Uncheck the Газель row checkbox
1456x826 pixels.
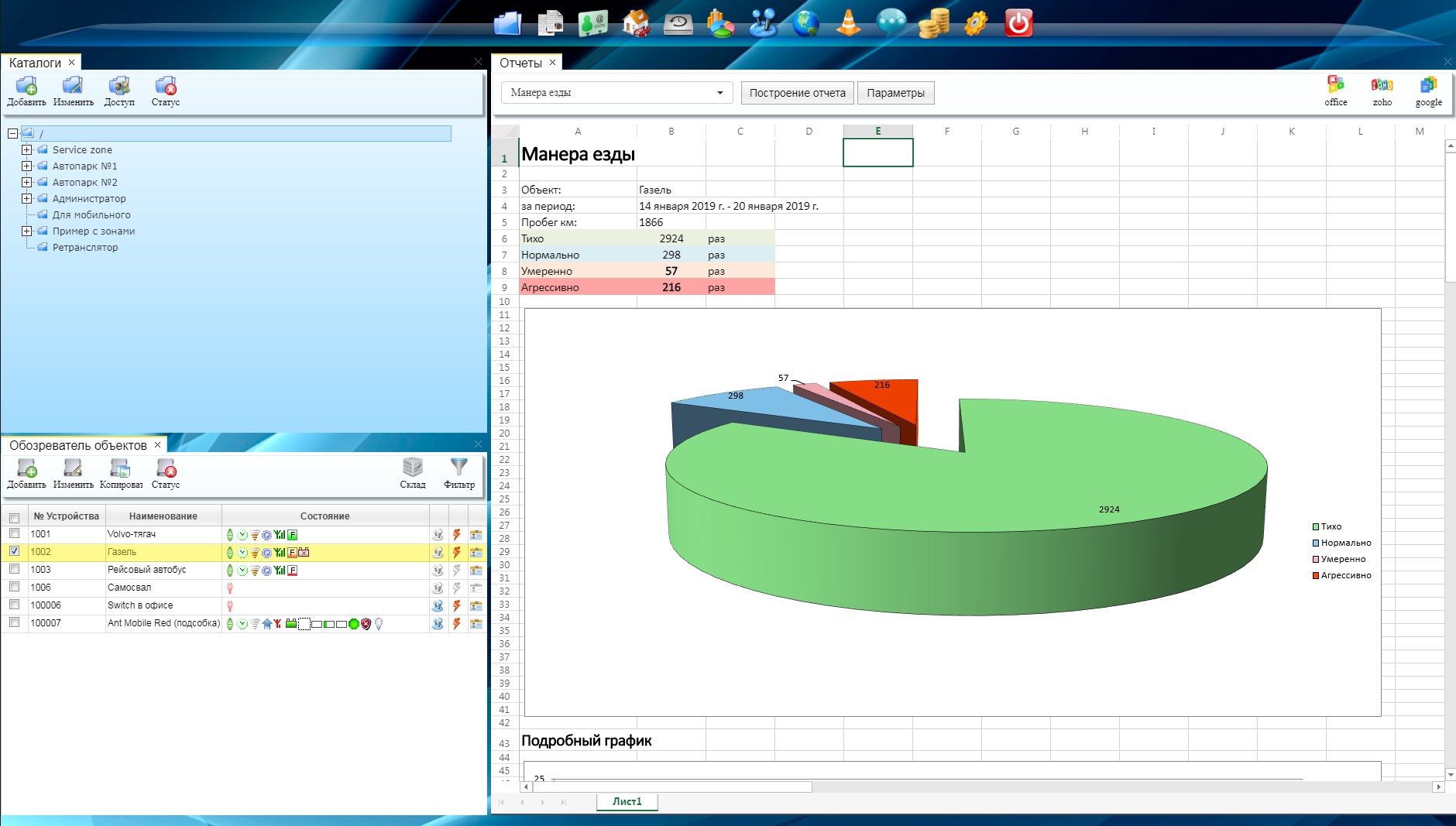[x=14, y=551]
